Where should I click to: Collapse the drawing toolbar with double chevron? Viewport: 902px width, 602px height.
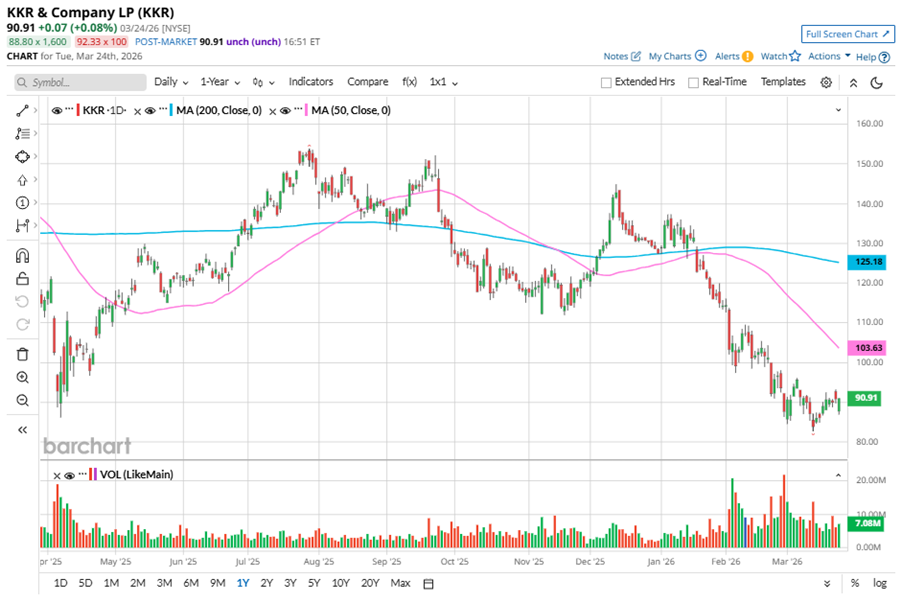[x=22, y=430]
